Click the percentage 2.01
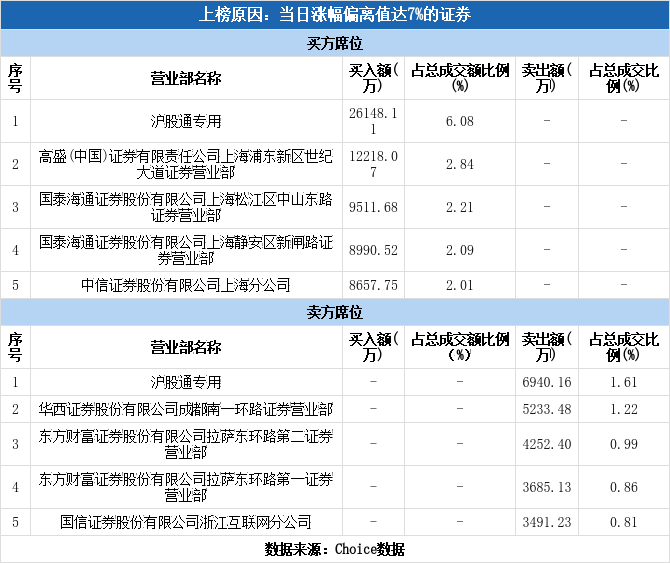 (x=460, y=285)
